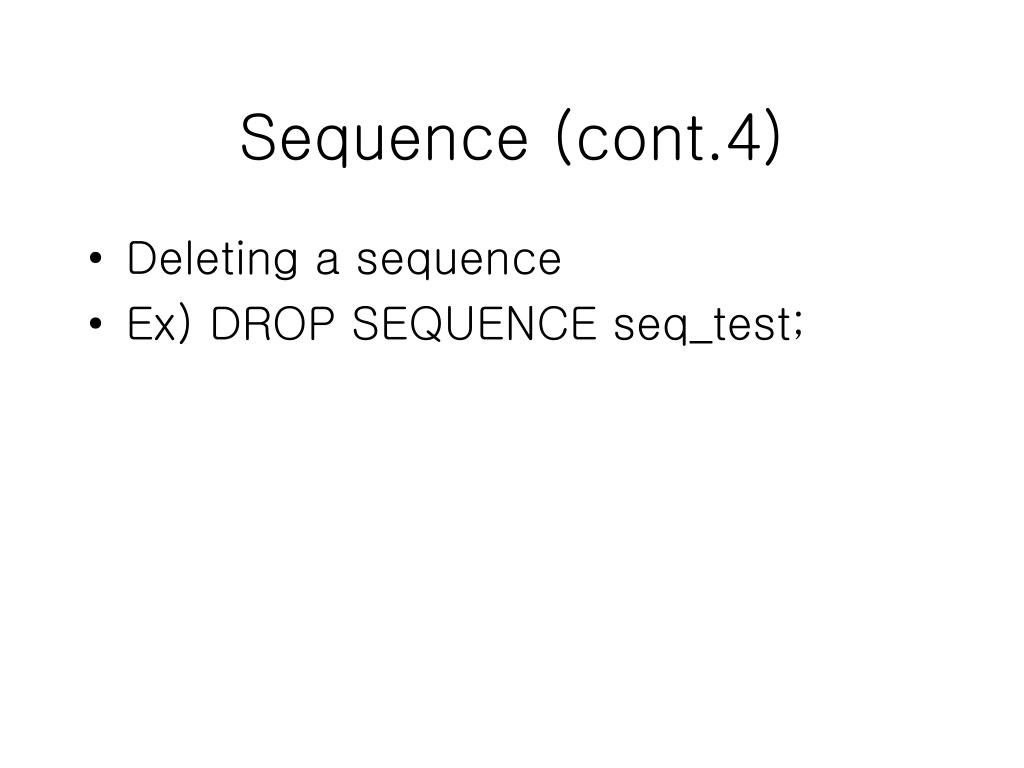Click '(cont.4)' in the slide title

668,137
